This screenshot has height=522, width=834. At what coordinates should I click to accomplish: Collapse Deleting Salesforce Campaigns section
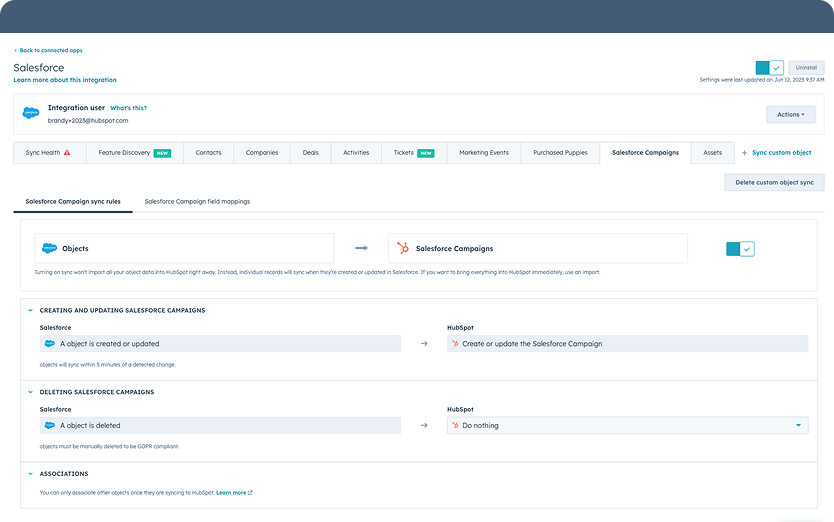(30, 392)
